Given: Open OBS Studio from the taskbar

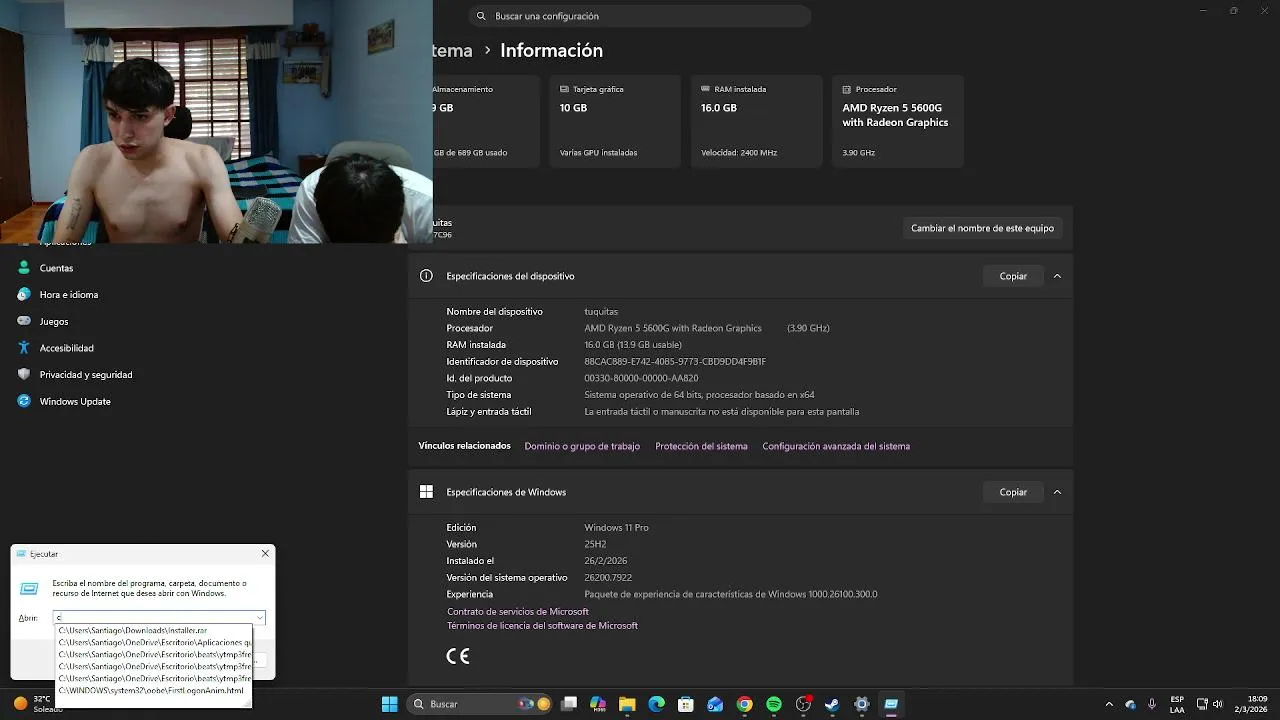Looking at the screenshot, I should point(803,704).
